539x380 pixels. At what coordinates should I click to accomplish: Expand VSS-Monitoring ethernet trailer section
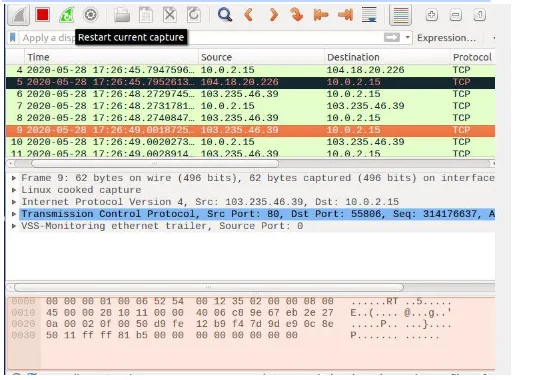(14, 226)
